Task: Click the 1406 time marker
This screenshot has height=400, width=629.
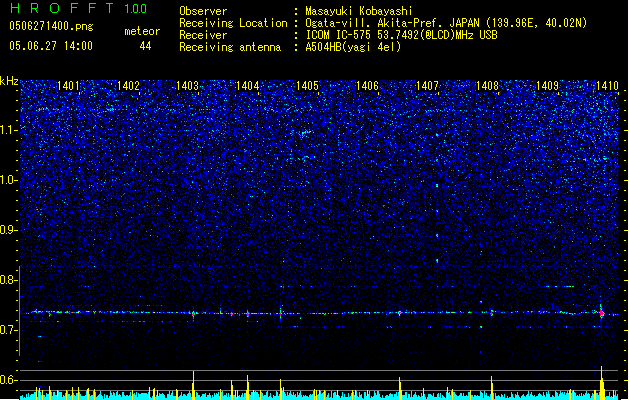Action: (367, 86)
